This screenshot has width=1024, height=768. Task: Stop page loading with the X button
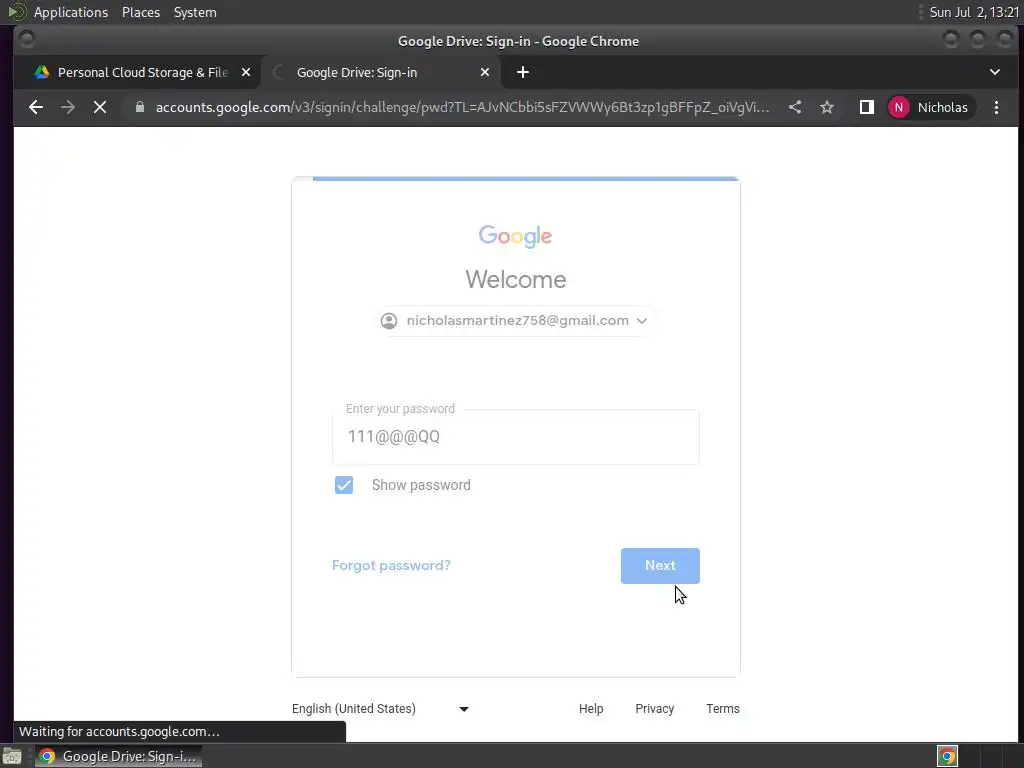(100, 107)
